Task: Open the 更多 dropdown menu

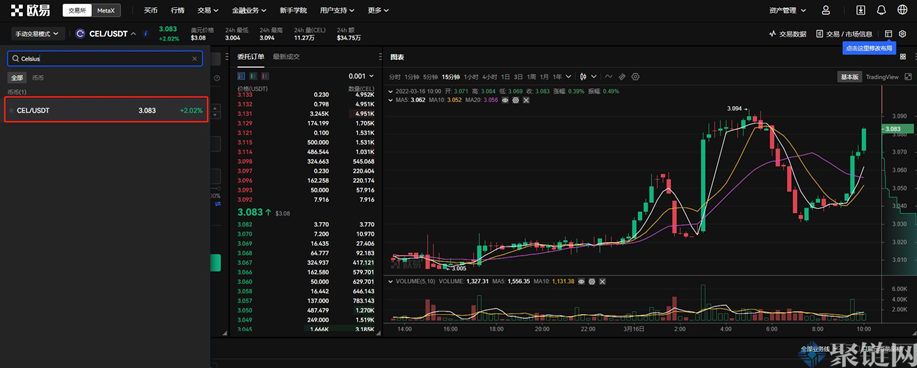Action: point(378,10)
